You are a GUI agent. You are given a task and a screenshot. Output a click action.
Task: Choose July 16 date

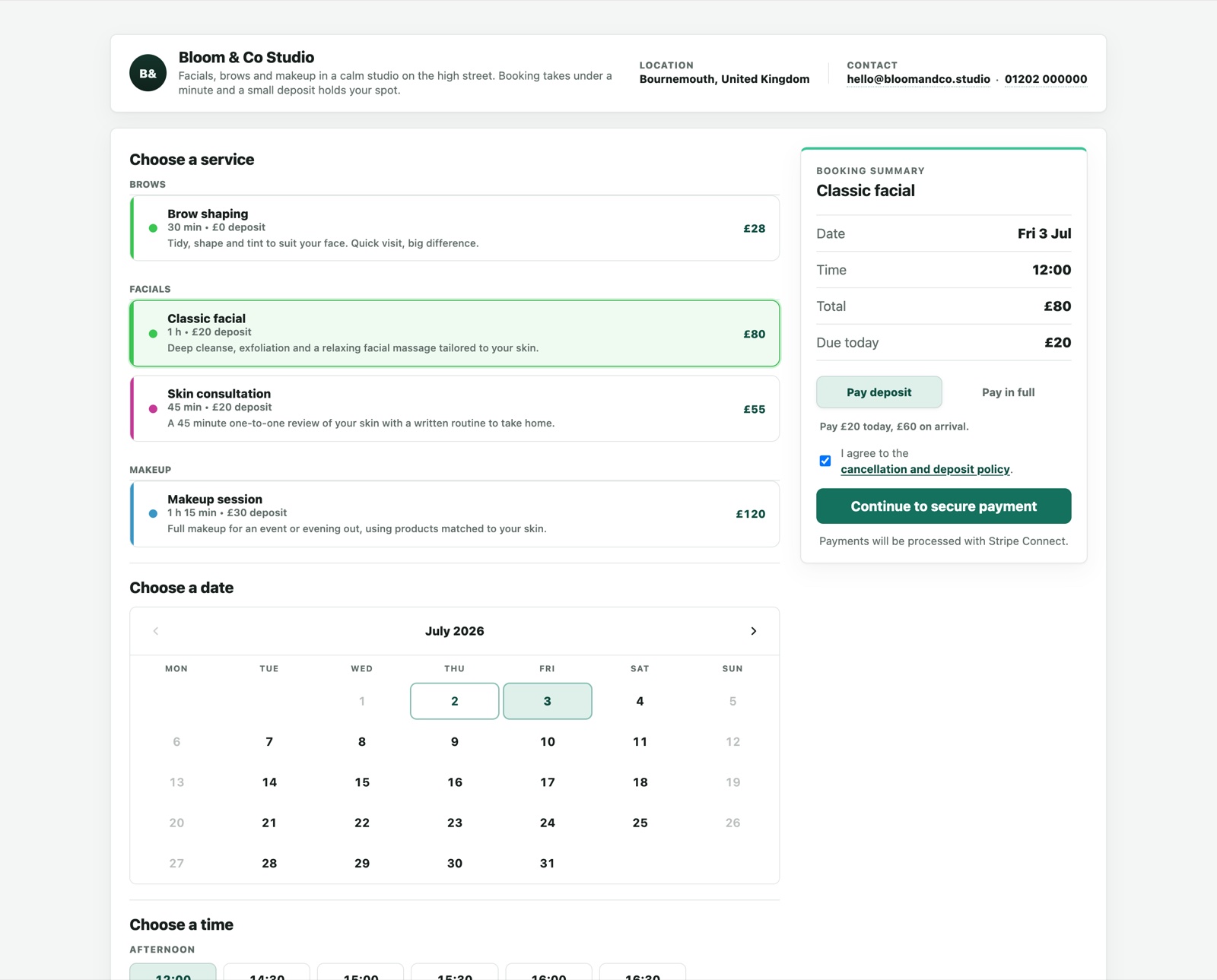[x=455, y=782]
